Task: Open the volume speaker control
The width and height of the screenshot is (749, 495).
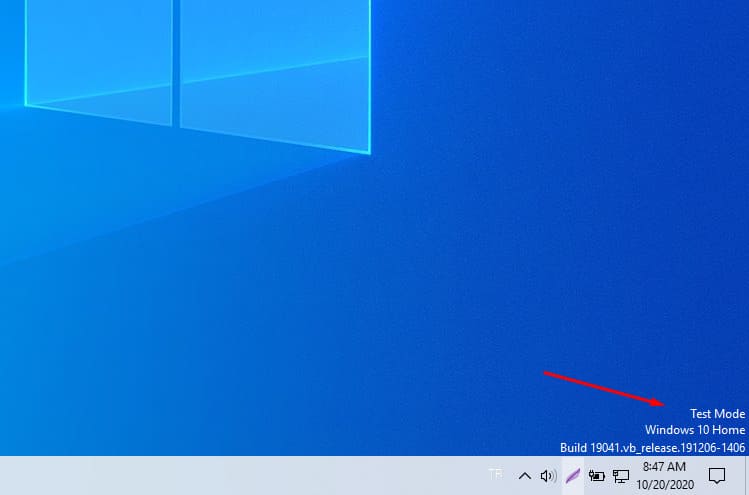Action: click(547, 476)
